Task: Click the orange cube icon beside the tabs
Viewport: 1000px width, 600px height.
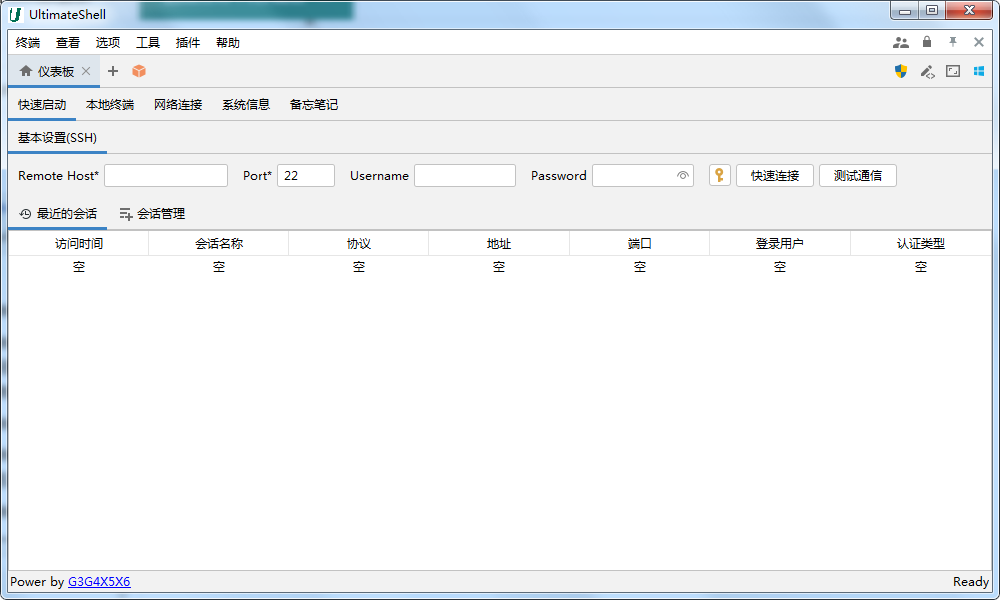Action: coord(139,71)
